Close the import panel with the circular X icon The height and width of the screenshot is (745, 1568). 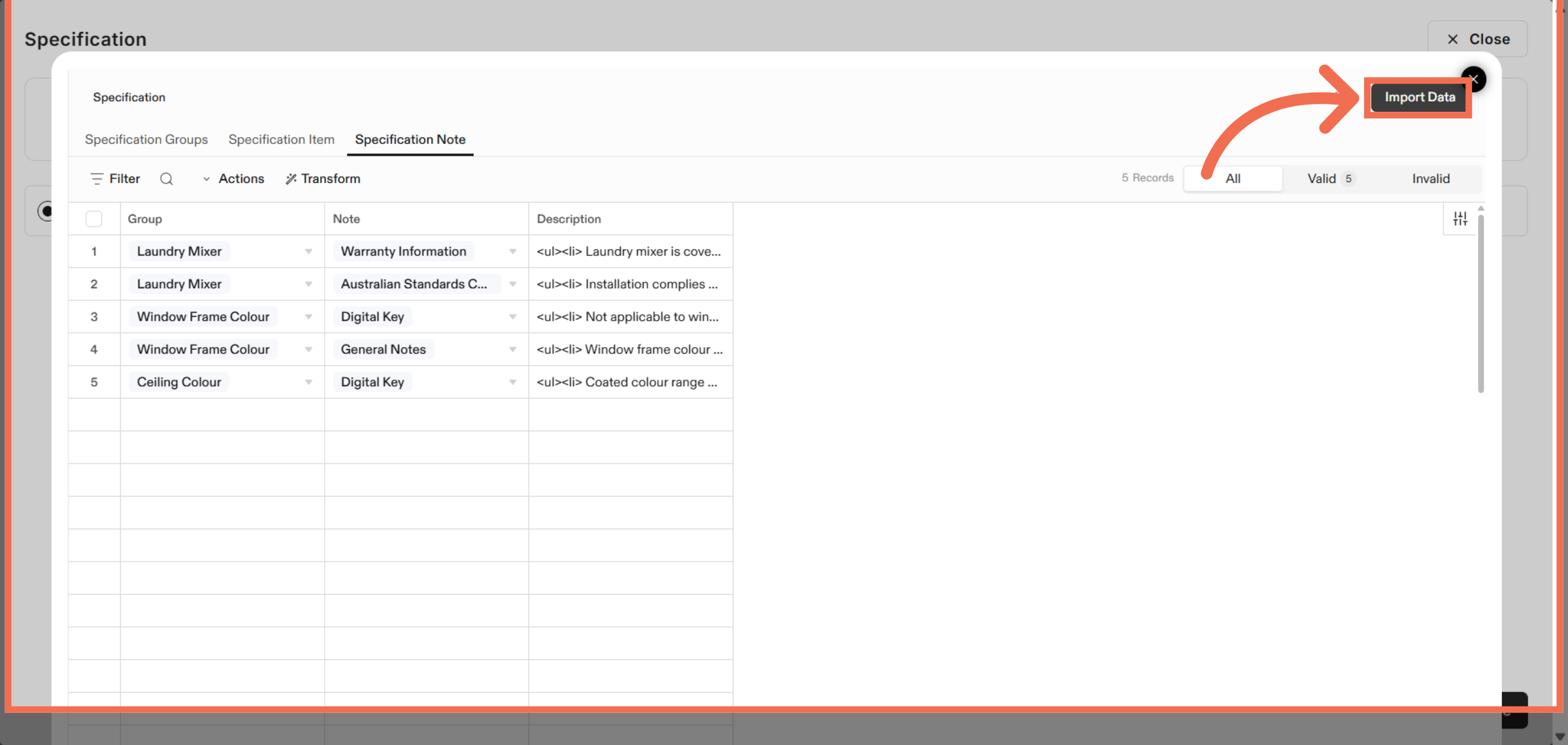pos(1474,79)
